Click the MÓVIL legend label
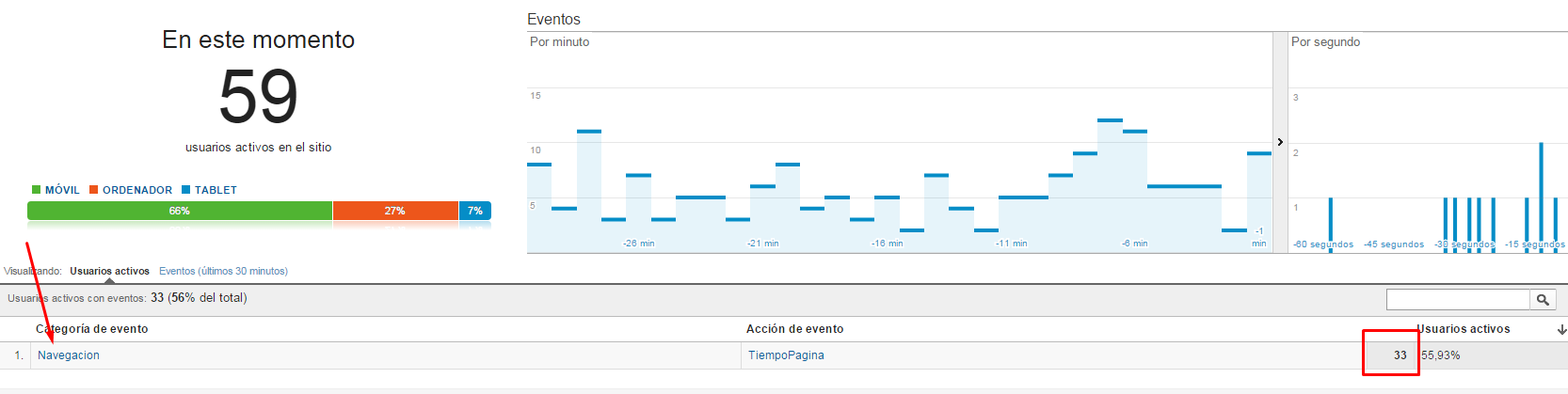Image resolution: width=1568 pixels, height=394 pixels. click(62, 190)
